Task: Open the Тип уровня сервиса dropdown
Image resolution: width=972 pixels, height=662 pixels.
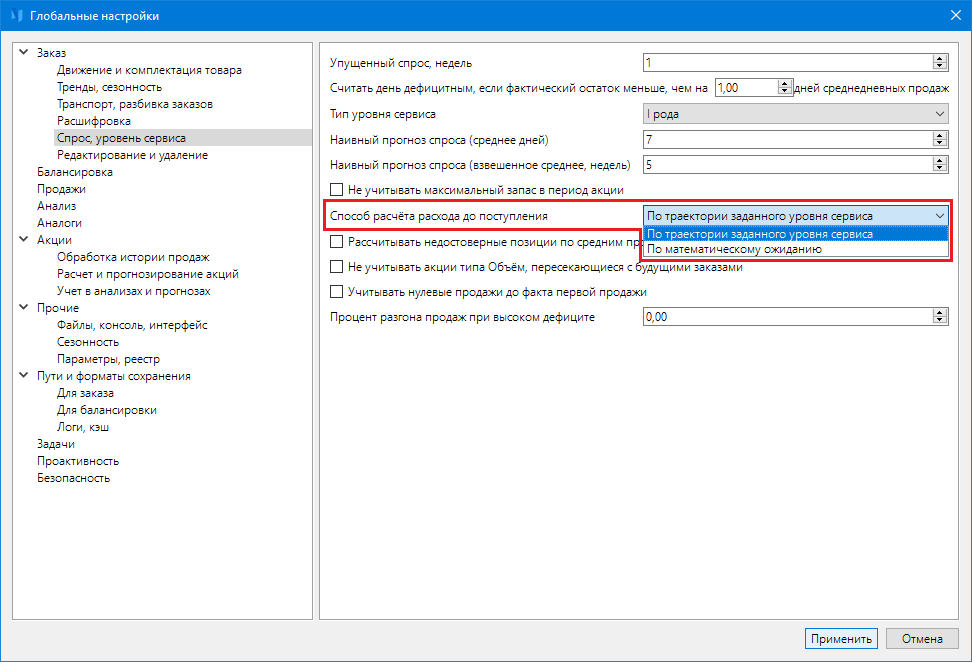Action: (794, 114)
